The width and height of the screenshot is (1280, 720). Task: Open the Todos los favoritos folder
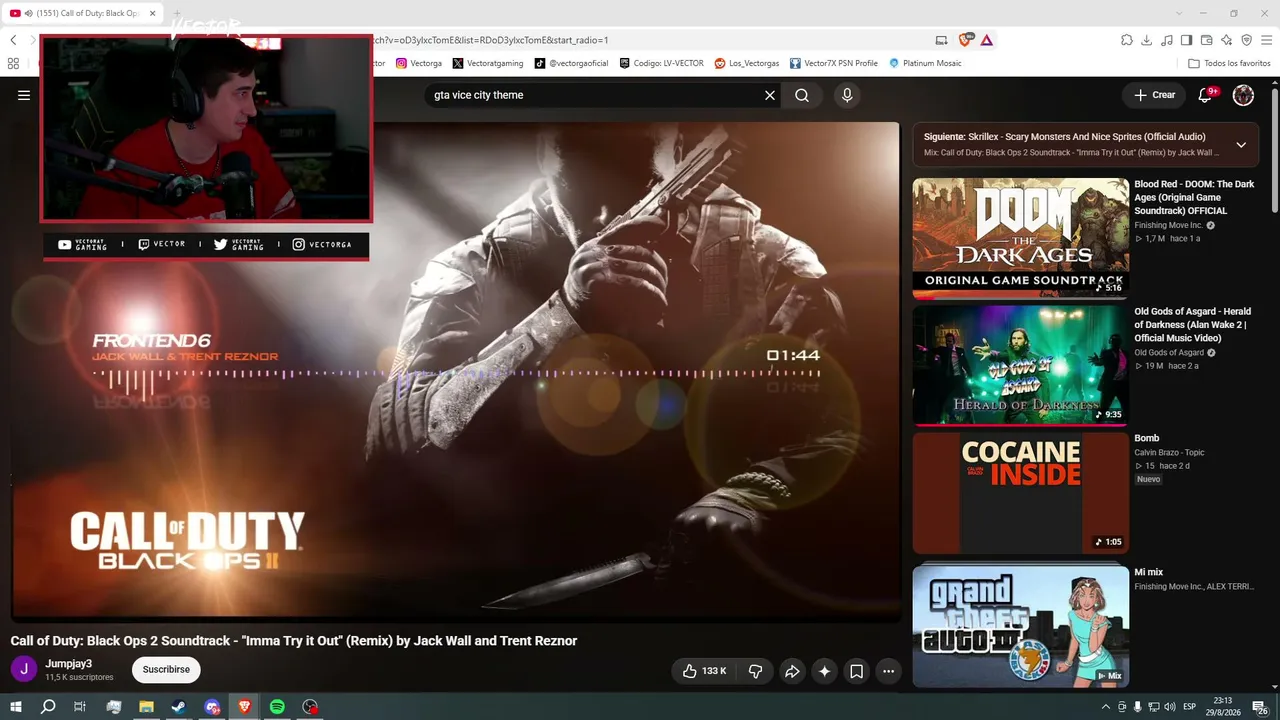(1229, 63)
